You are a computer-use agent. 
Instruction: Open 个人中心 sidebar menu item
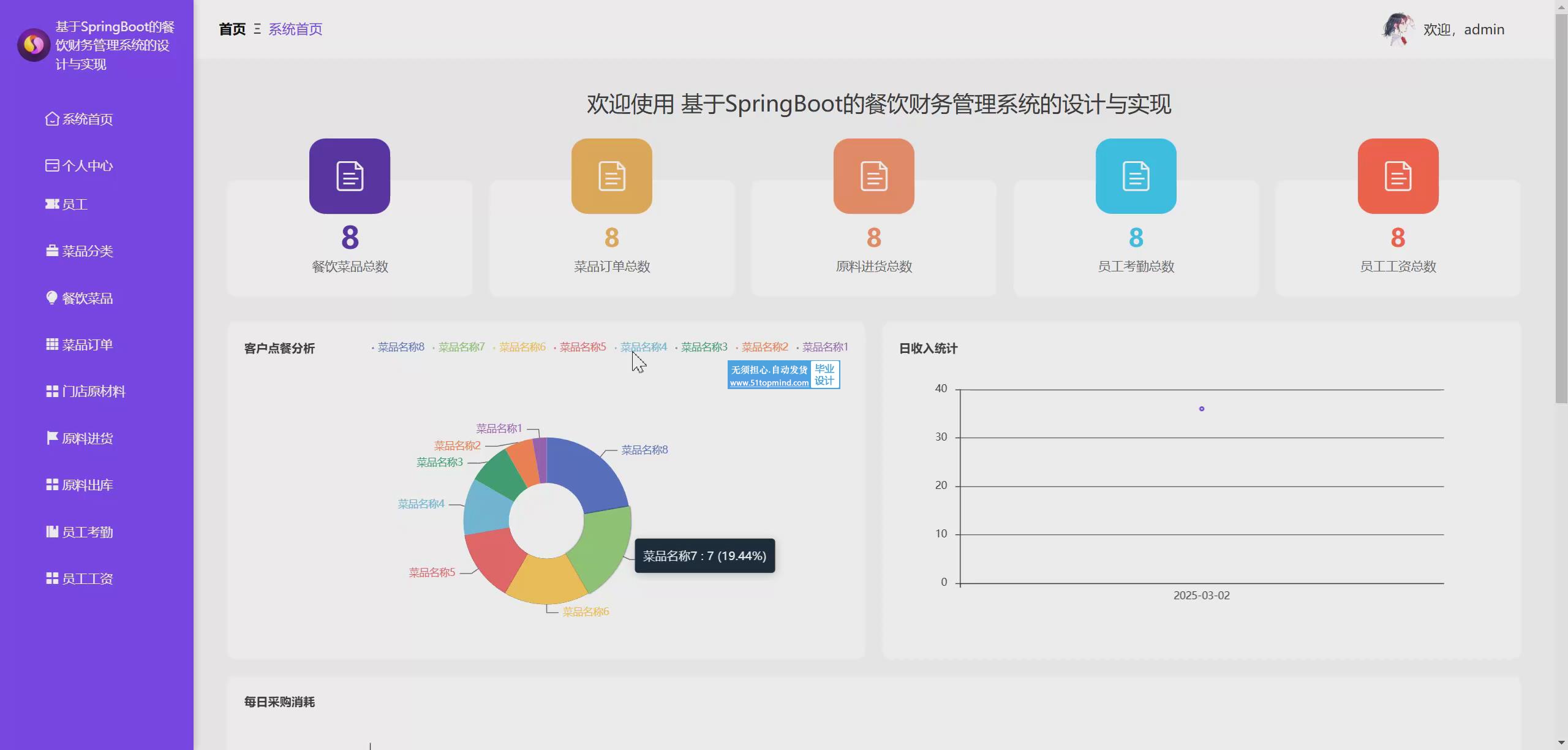coord(87,166)
